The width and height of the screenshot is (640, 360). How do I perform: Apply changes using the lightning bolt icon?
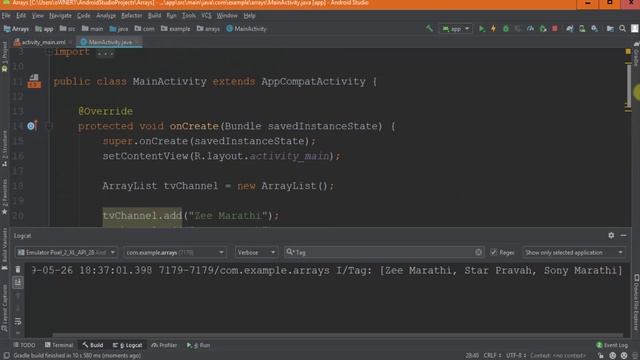click(x=493, y=29)
